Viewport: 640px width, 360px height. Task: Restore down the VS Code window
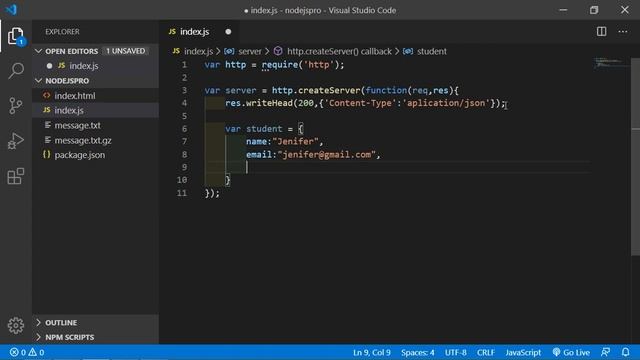[594, 10]
